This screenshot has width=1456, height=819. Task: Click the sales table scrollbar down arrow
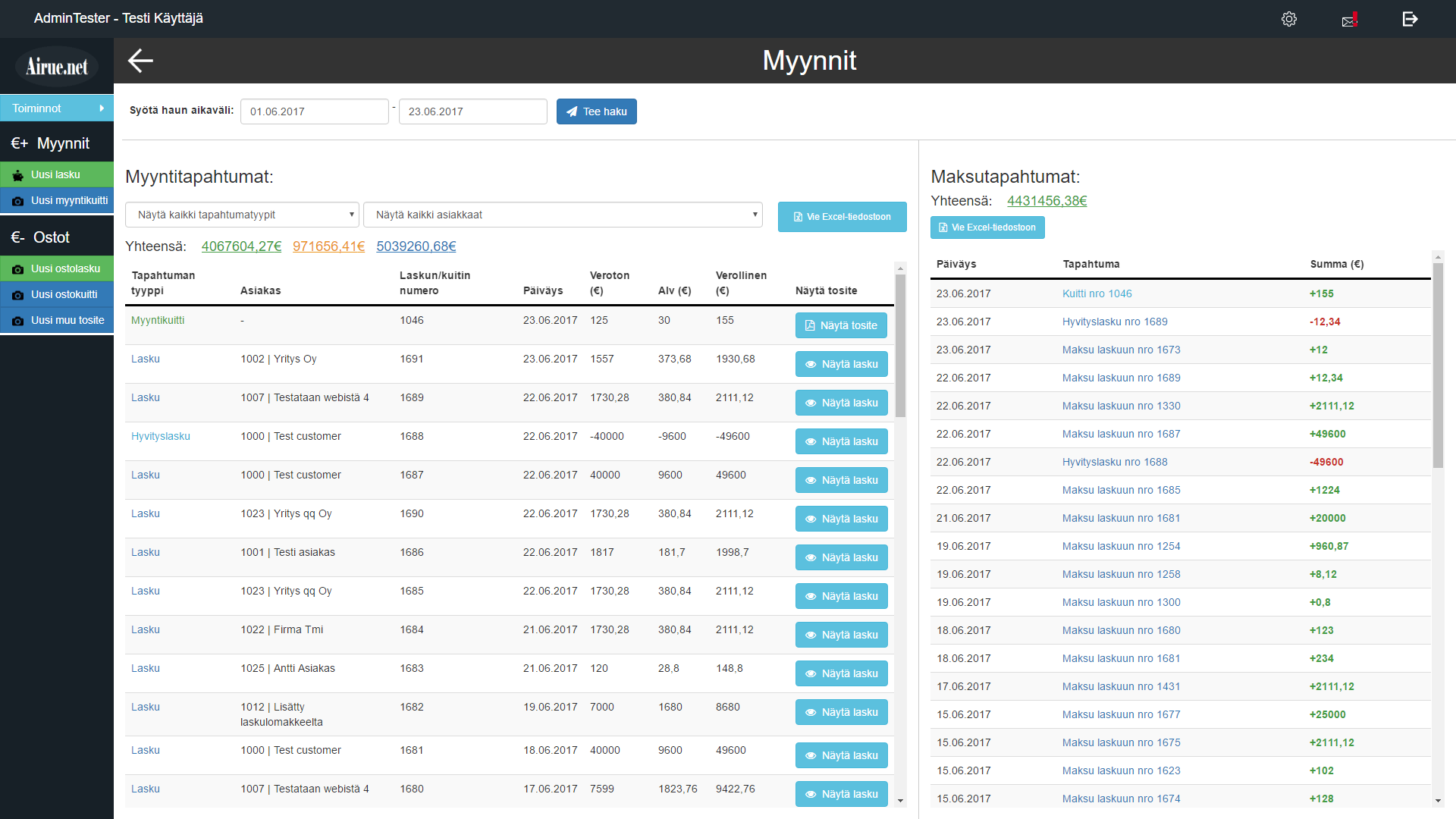900,801
